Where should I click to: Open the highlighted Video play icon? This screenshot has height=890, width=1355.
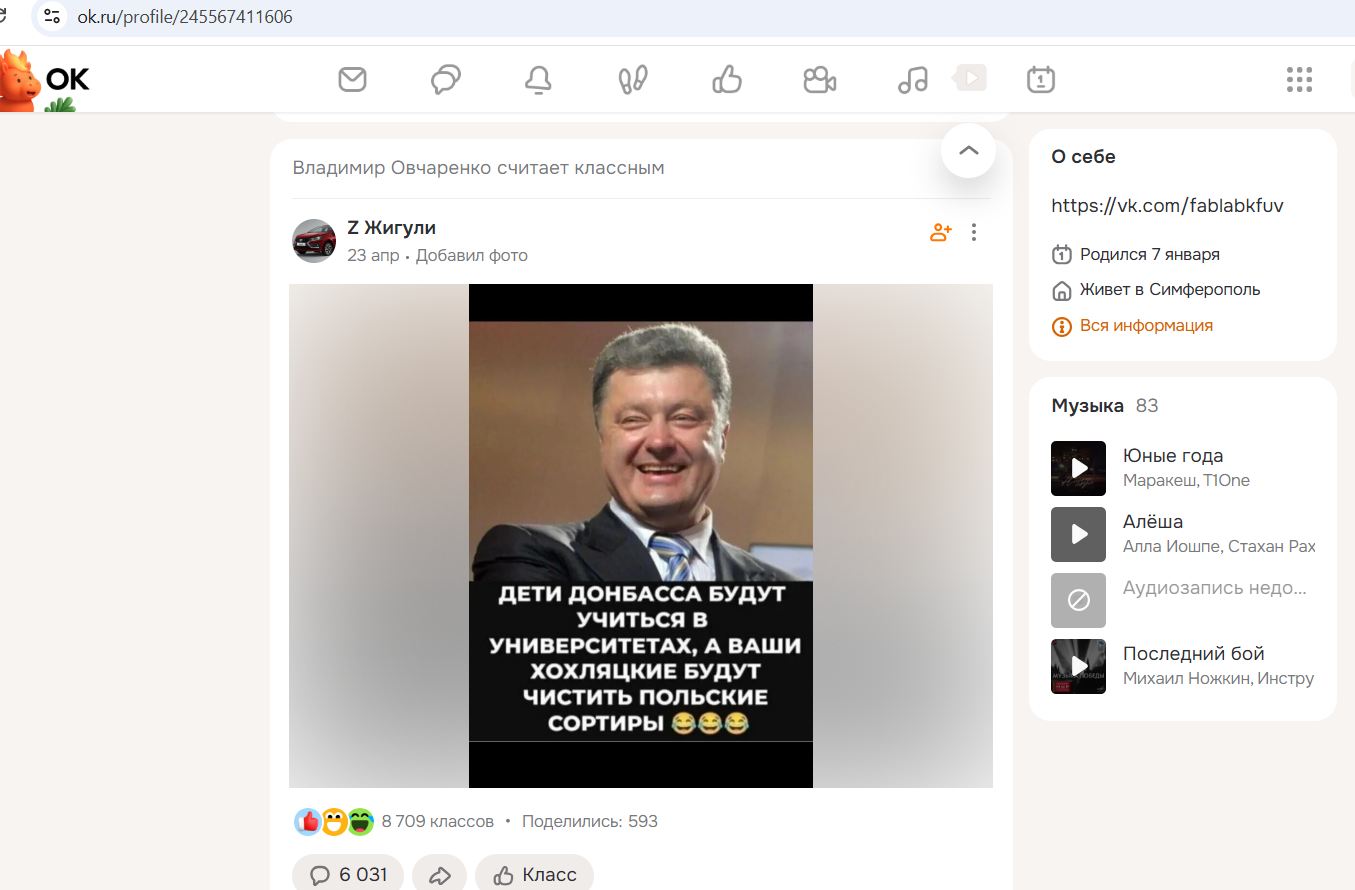[x=968, y=76]
